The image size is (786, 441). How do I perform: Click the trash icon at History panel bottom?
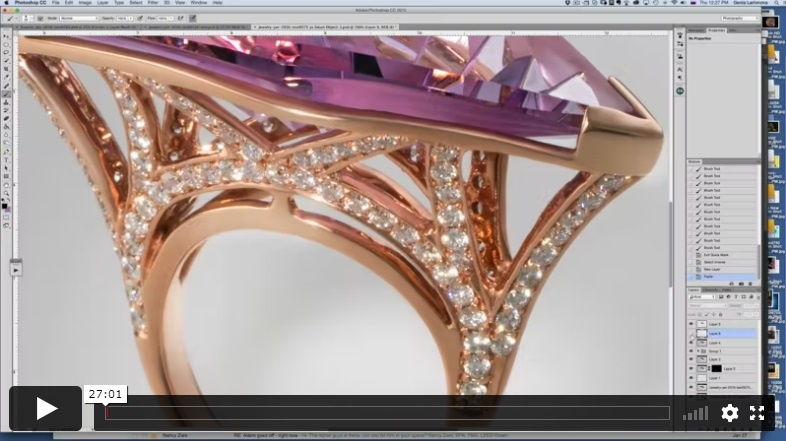pyautogui.click(x=750, y=284)
